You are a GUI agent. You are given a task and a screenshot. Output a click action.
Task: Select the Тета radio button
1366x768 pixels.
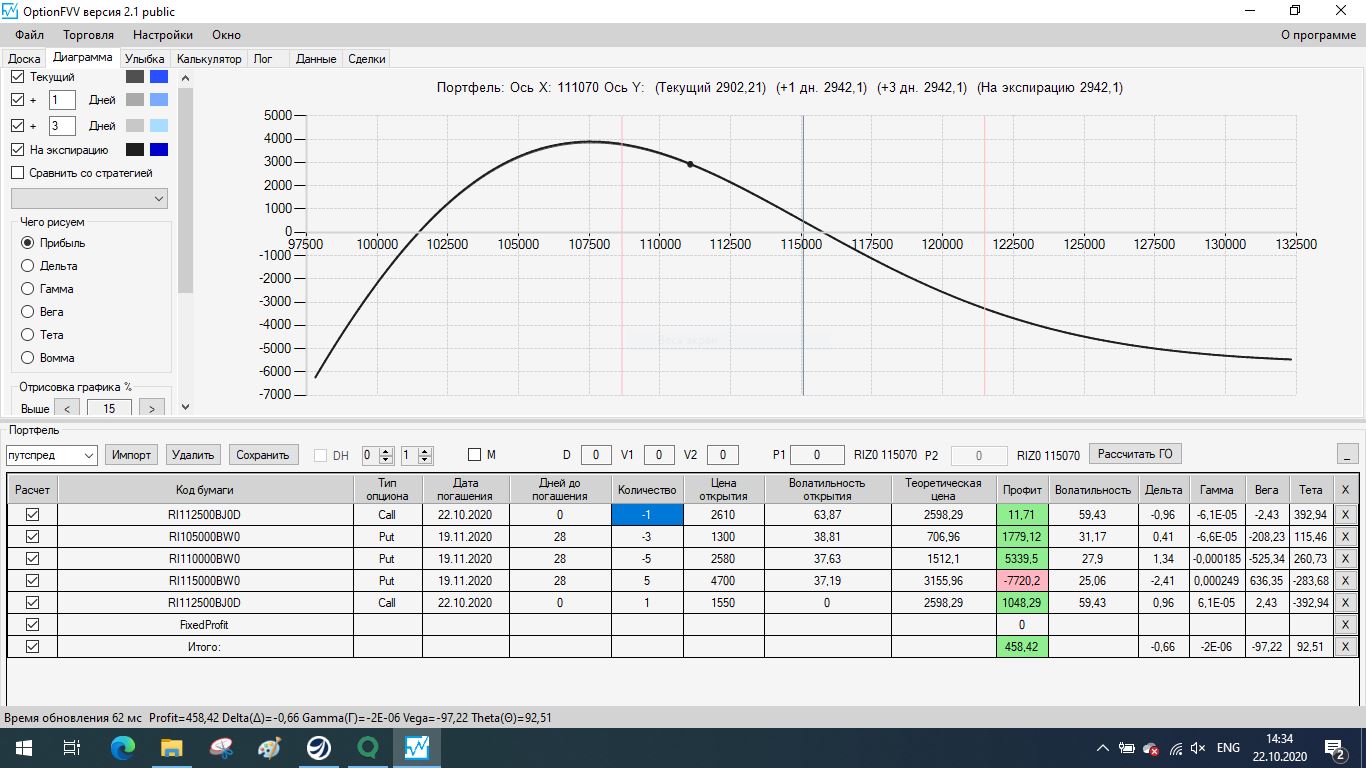[27, 335]
